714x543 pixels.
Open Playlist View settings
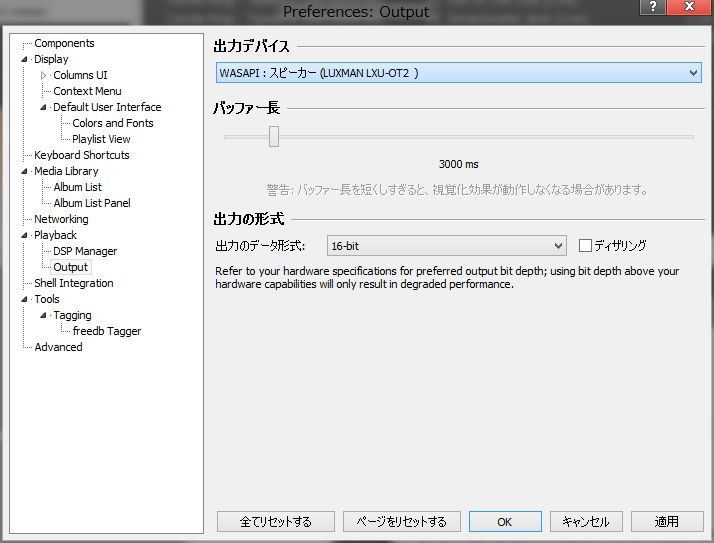tap(101, 139)
